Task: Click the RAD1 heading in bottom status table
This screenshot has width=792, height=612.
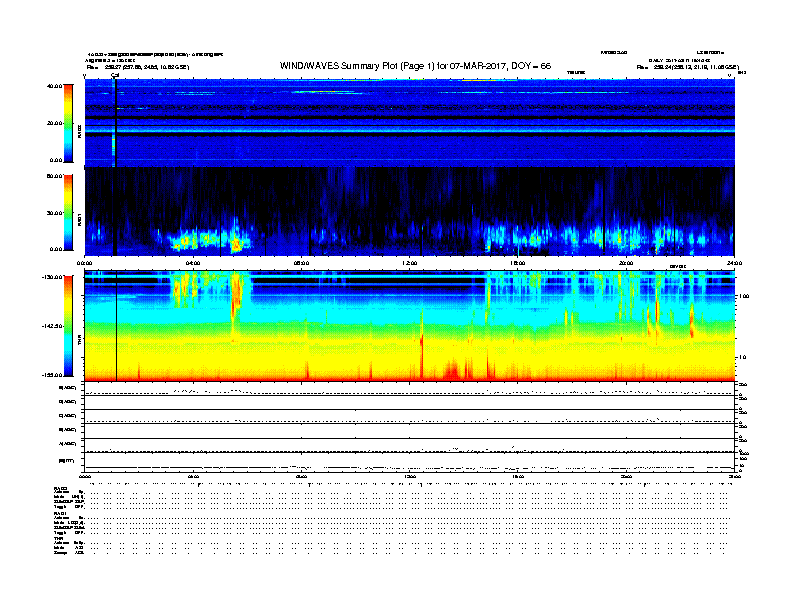Action: 61,514
